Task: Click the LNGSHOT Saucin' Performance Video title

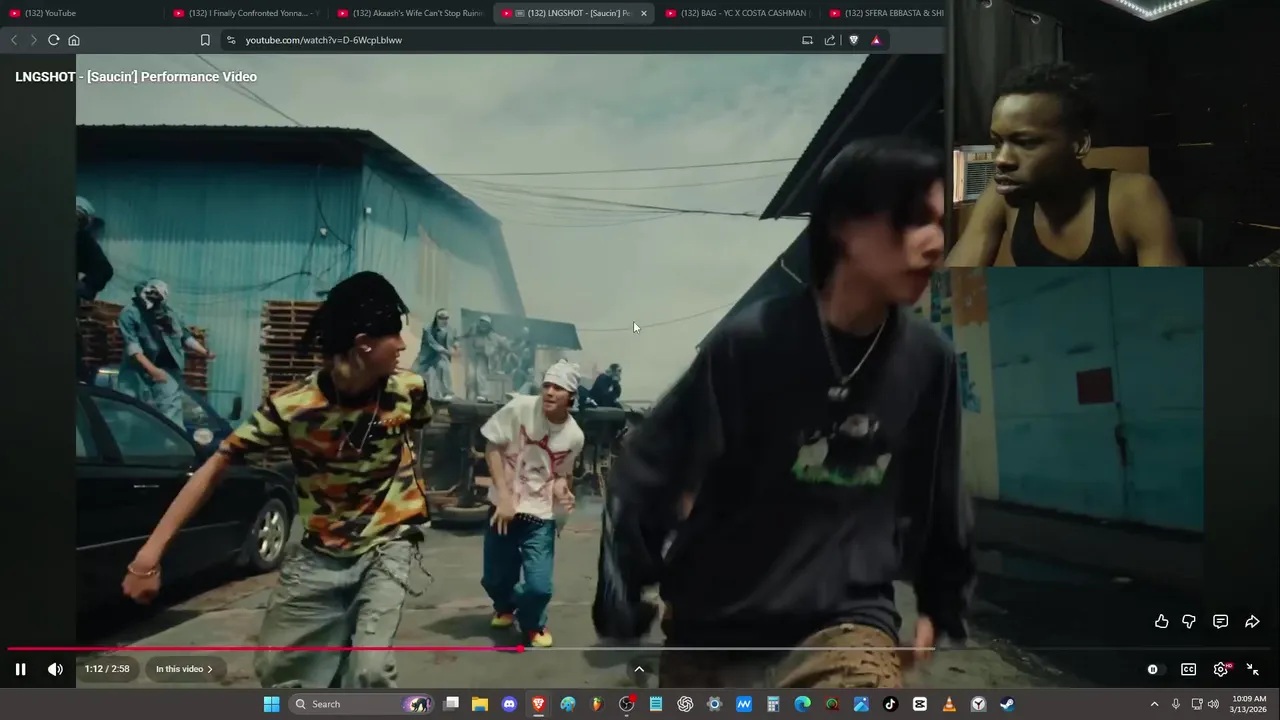Action: (136, 77)
